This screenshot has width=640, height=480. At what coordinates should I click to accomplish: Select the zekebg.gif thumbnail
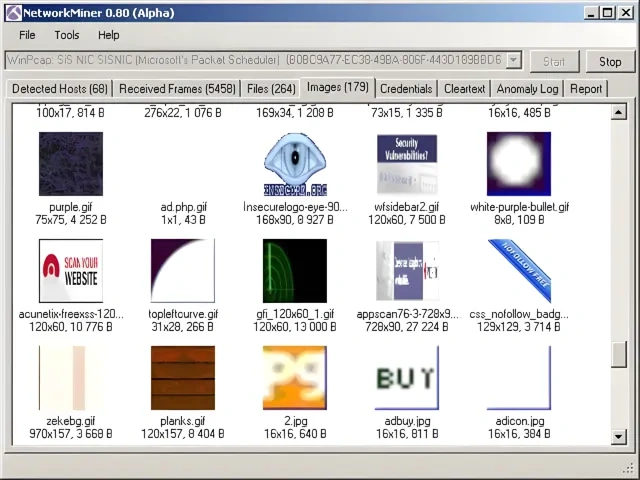point(71,378)
